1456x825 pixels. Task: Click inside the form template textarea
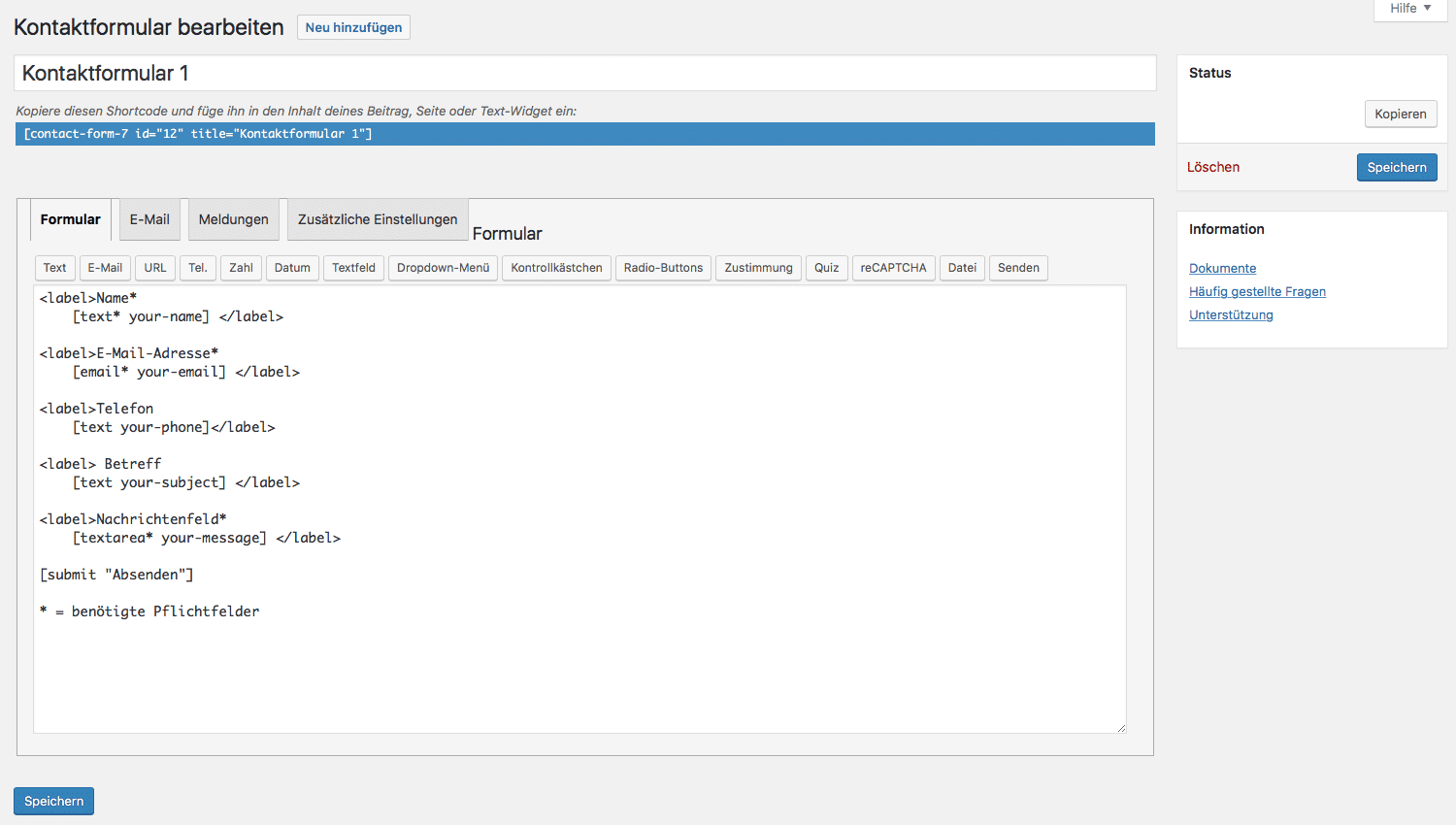pos(579,509)
